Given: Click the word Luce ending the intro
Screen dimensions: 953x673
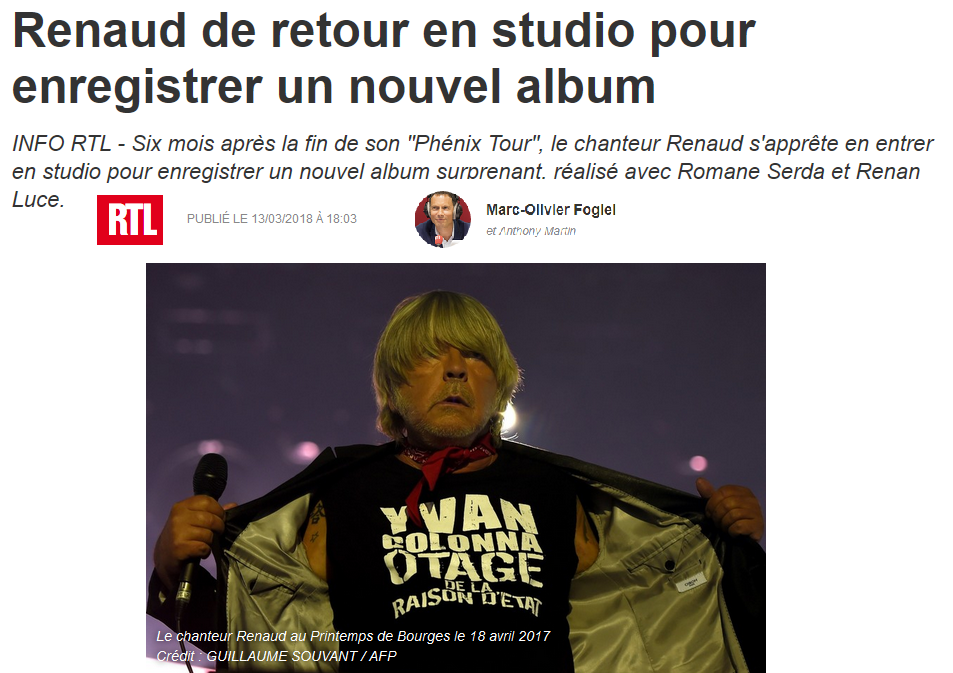Looking at the screenshot, I should point(38,199).
